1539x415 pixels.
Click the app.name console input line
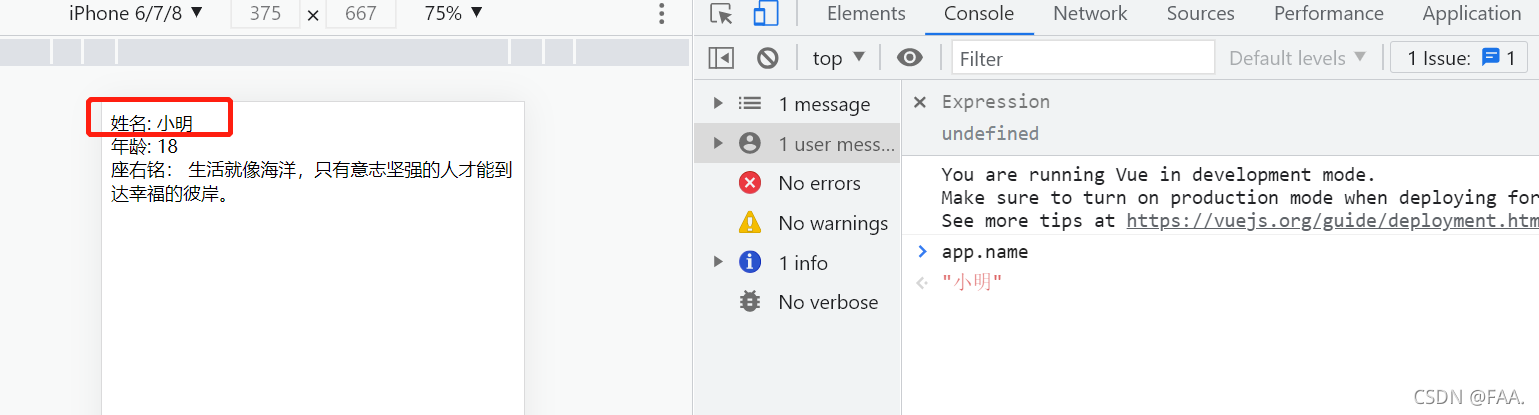point(985,252)
